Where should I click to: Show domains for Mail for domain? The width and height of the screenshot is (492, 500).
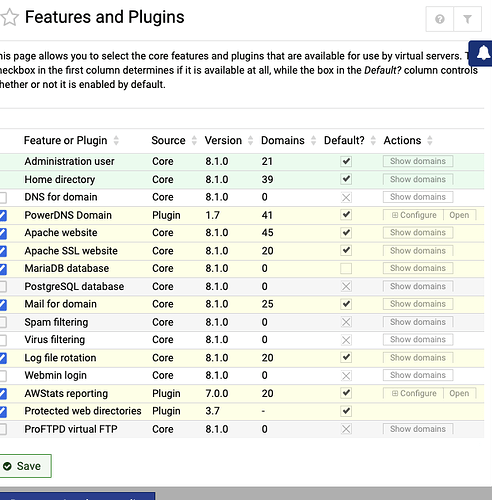point(418,304)
